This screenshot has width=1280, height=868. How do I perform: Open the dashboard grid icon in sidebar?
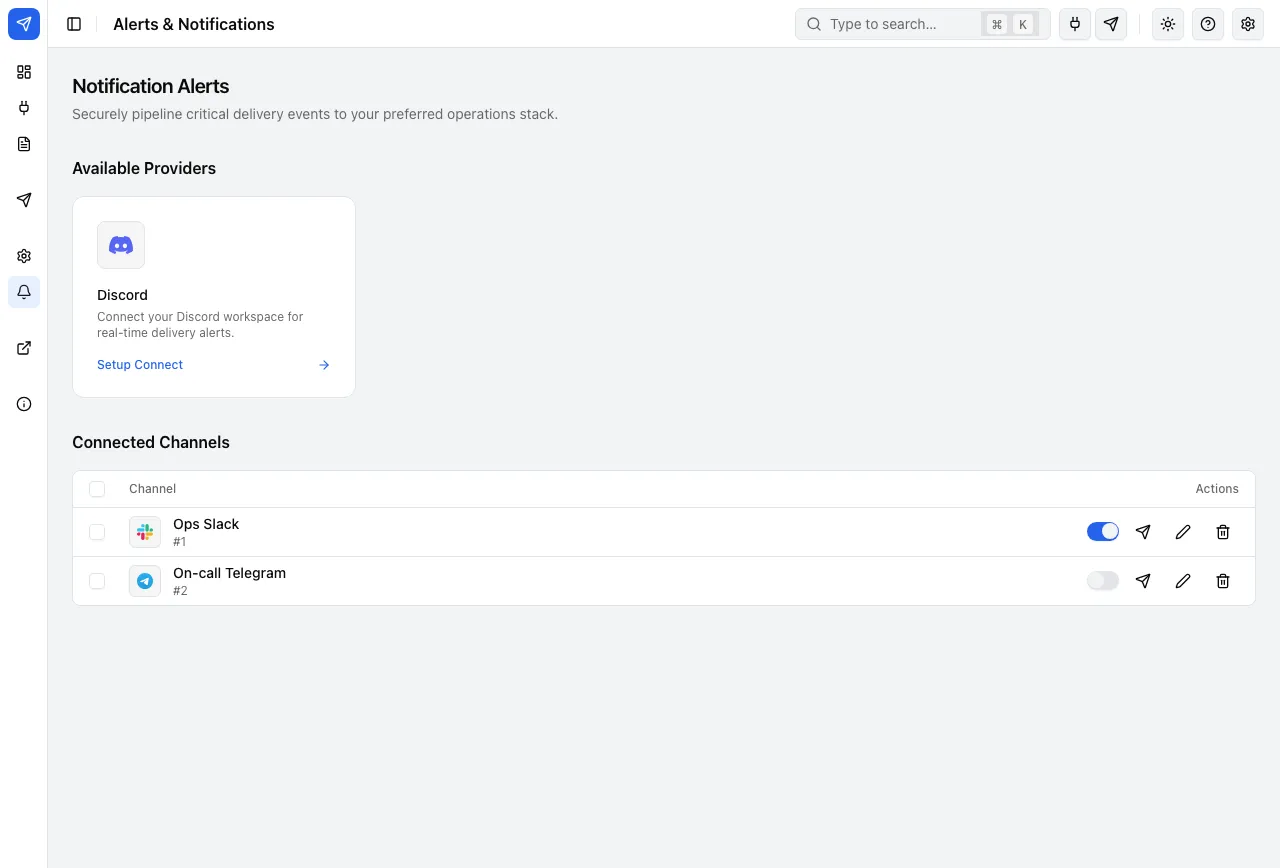pos(24,72)
